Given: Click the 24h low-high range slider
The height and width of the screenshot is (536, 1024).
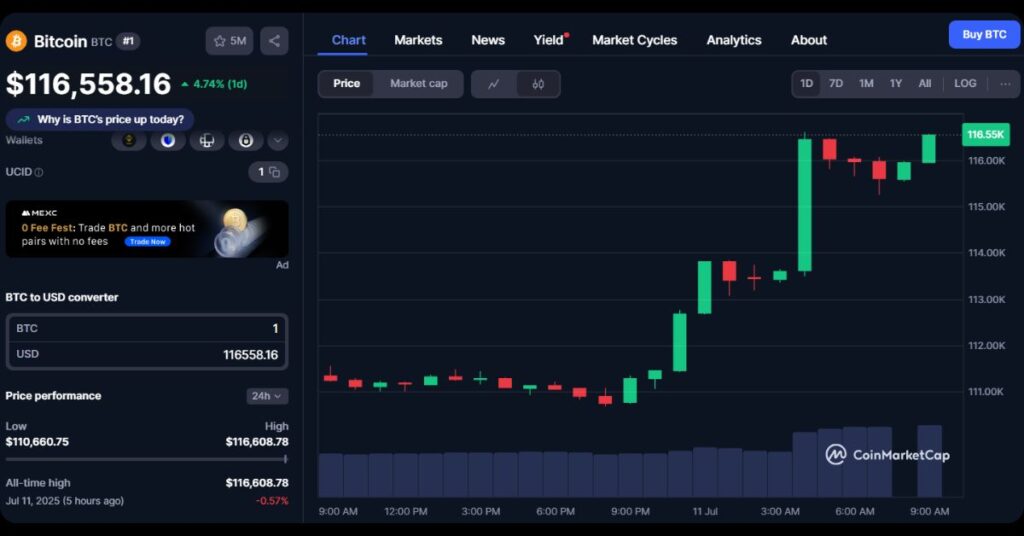Looking at the screenshot, I should coord(147,460).
